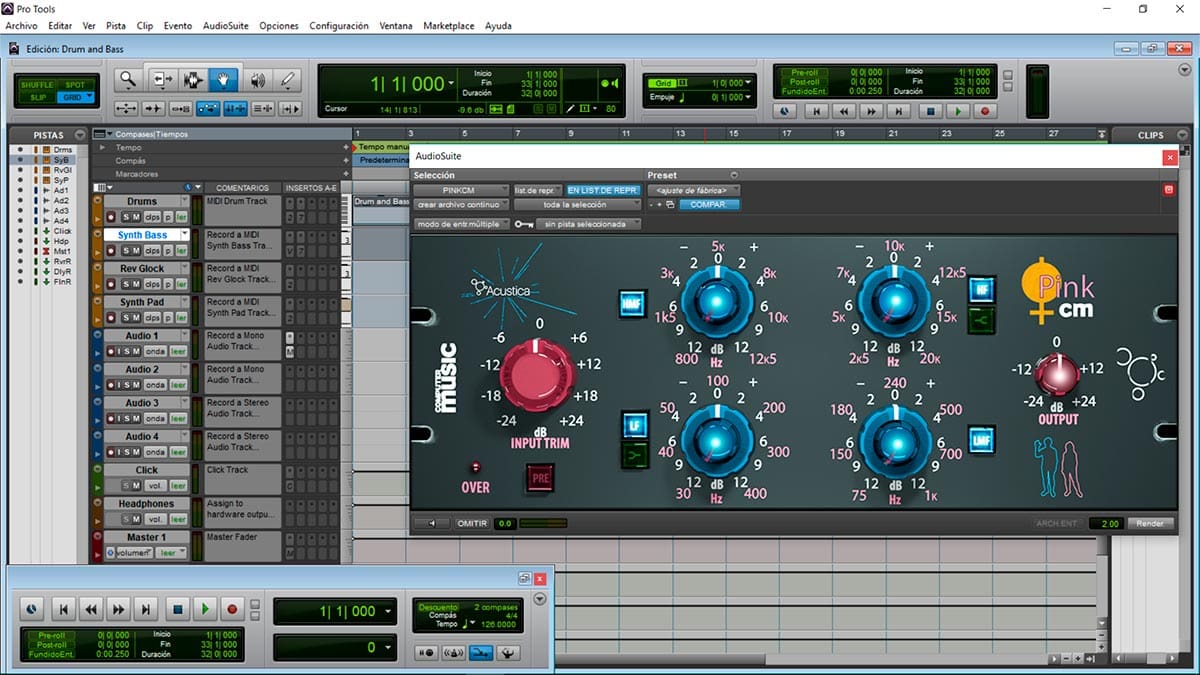1200x675 pixels.
Task: Click the OMITIR bypass button
Action: 472,523
